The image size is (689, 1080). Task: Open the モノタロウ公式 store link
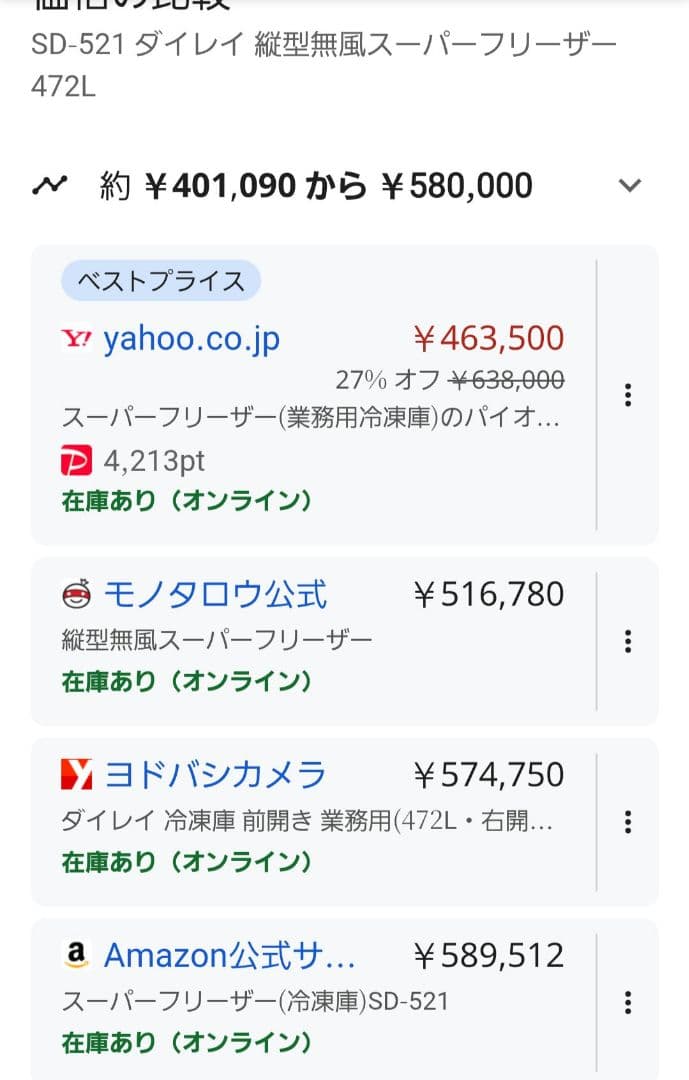point(215,593)
